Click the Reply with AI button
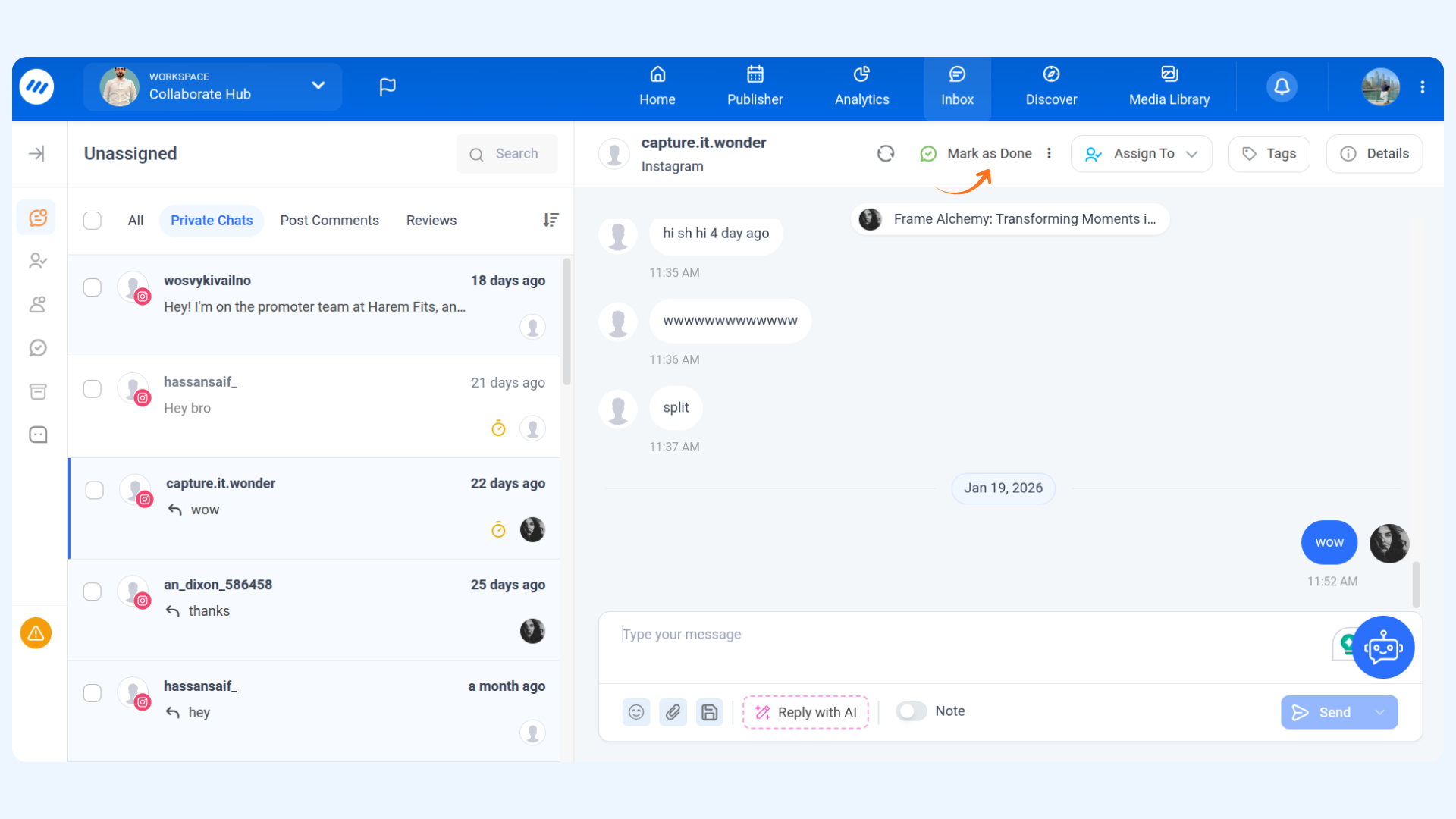Image resolution: width=1456 pixels, height=819 pixels. (805, 712)
